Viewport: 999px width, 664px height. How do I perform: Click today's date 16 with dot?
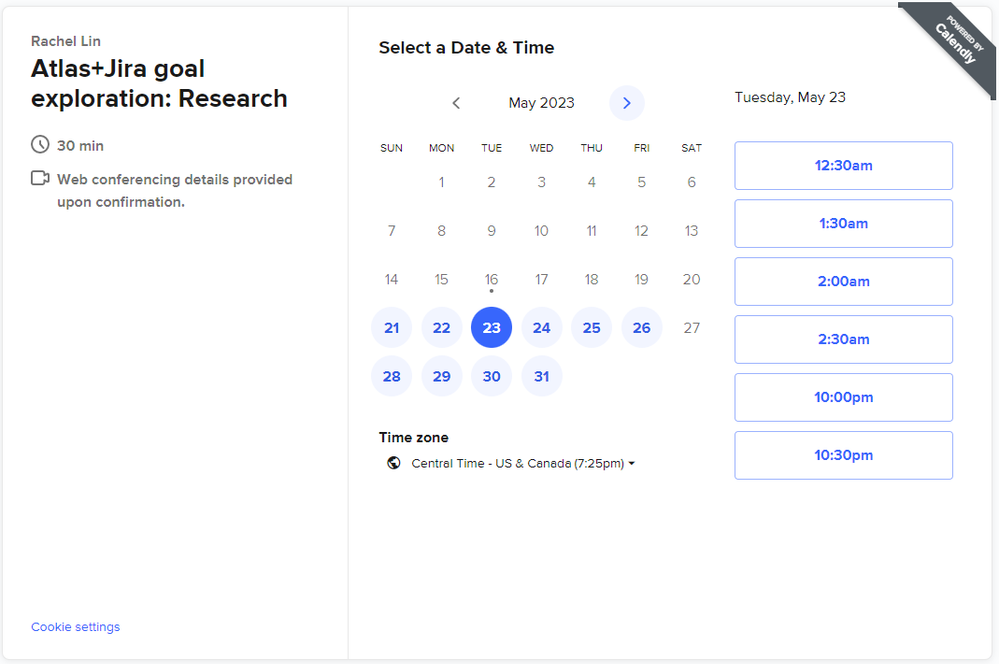click(x=491, y=279)
